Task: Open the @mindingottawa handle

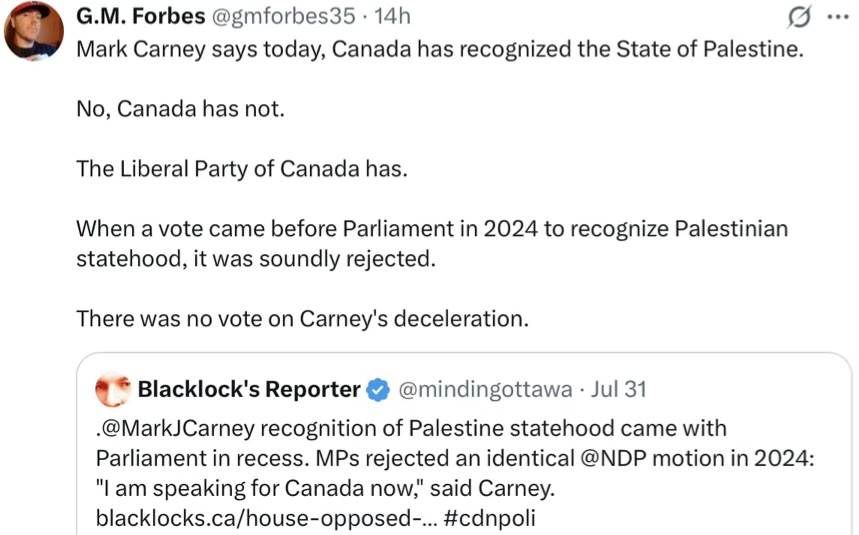Action: (485, 389)
